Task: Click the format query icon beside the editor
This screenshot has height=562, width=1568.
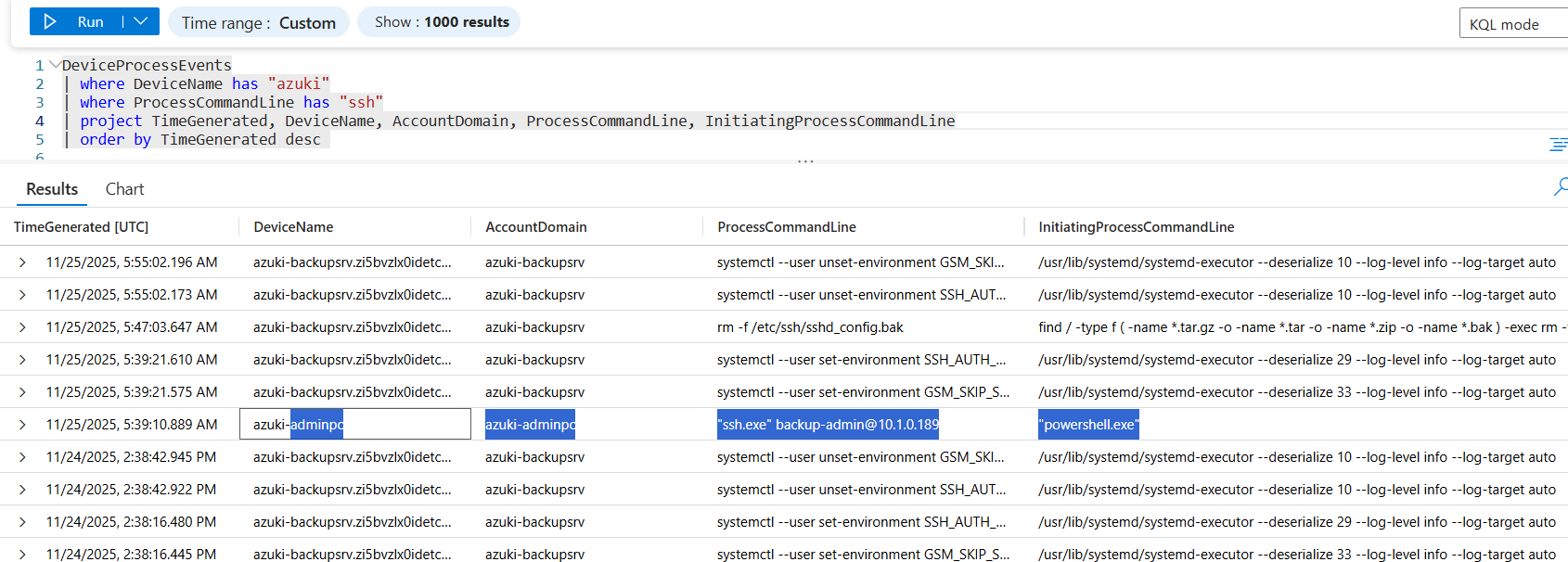Action: click(1558, 144)
